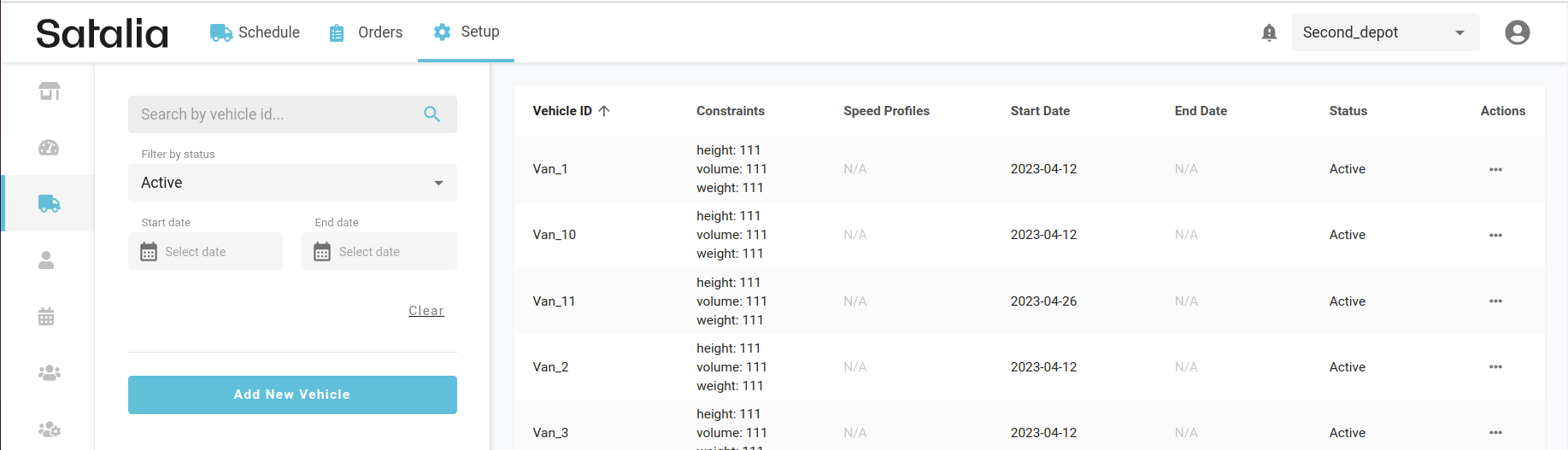Image resolution: width=1568 pixels, height=450 pixels.
Task: Open the user account avatar menu
Action: [1517, 32]
